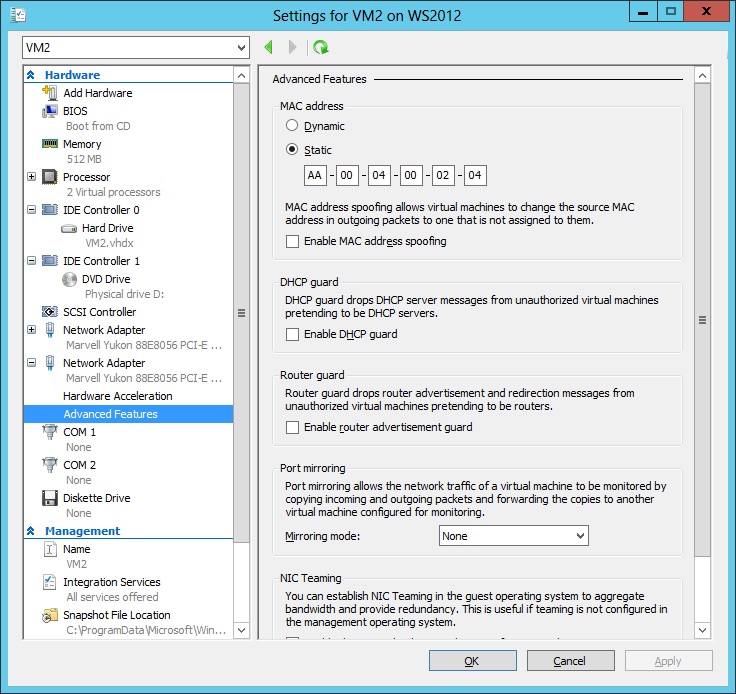Select Hardware Acceleration under Network Adapter
This screenshot has width=736, height=694.
click(117, 396)
